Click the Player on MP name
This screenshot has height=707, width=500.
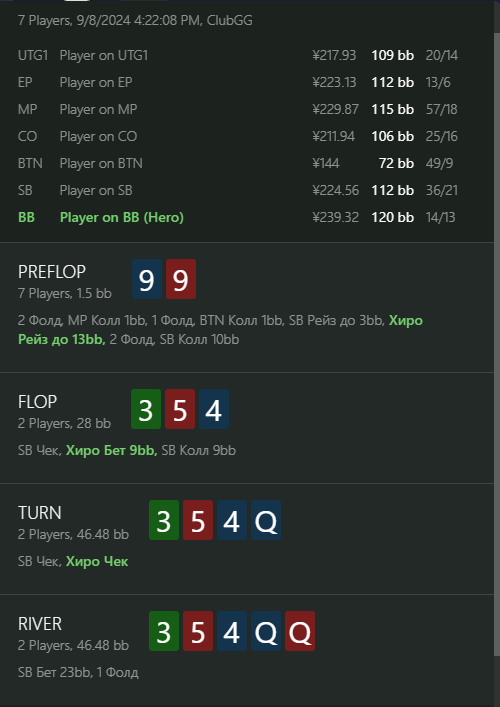98,110
